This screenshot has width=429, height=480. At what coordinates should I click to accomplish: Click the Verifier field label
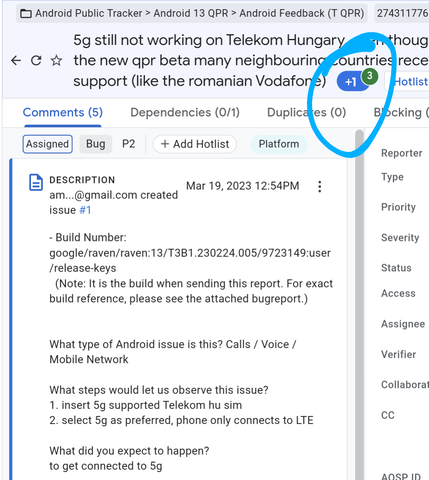pyautogui.click(x=399, y=354)
